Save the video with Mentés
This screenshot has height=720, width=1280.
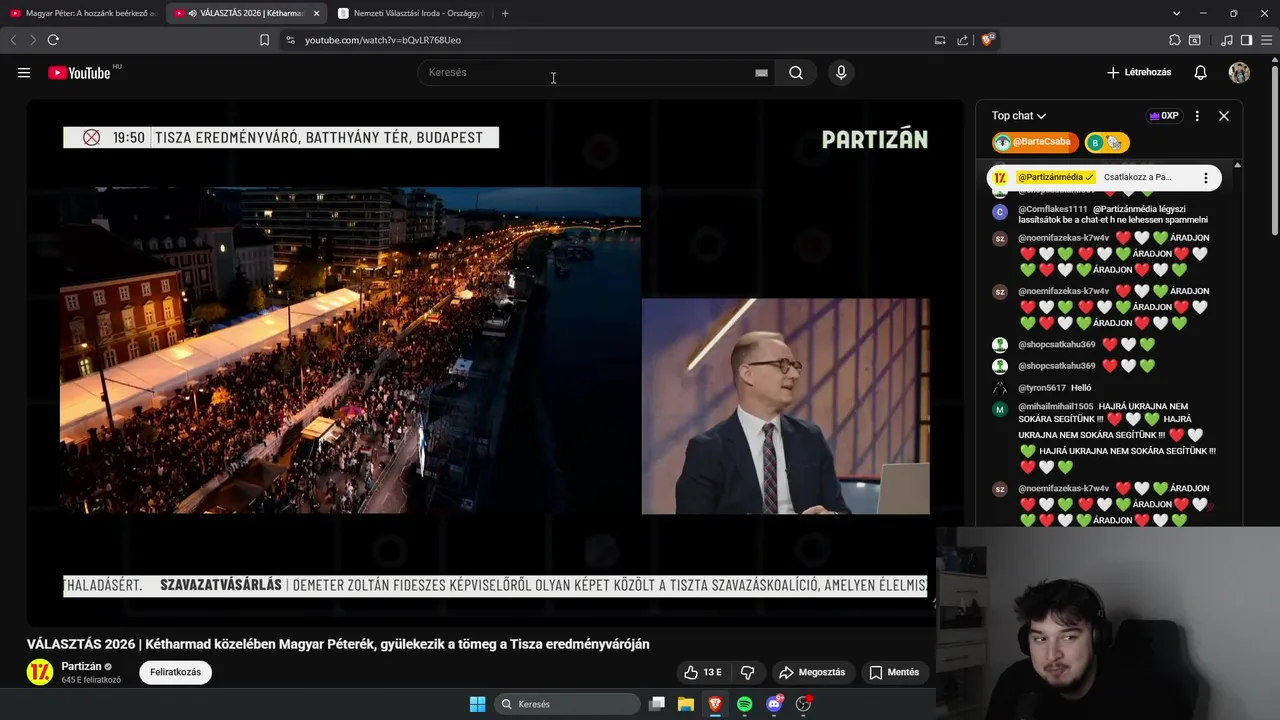[894, 672]
